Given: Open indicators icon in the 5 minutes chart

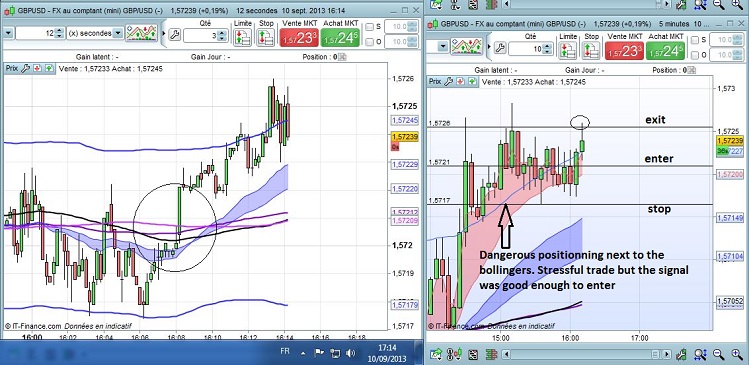Looking at the screenshot, I should [x=466, y=46].
